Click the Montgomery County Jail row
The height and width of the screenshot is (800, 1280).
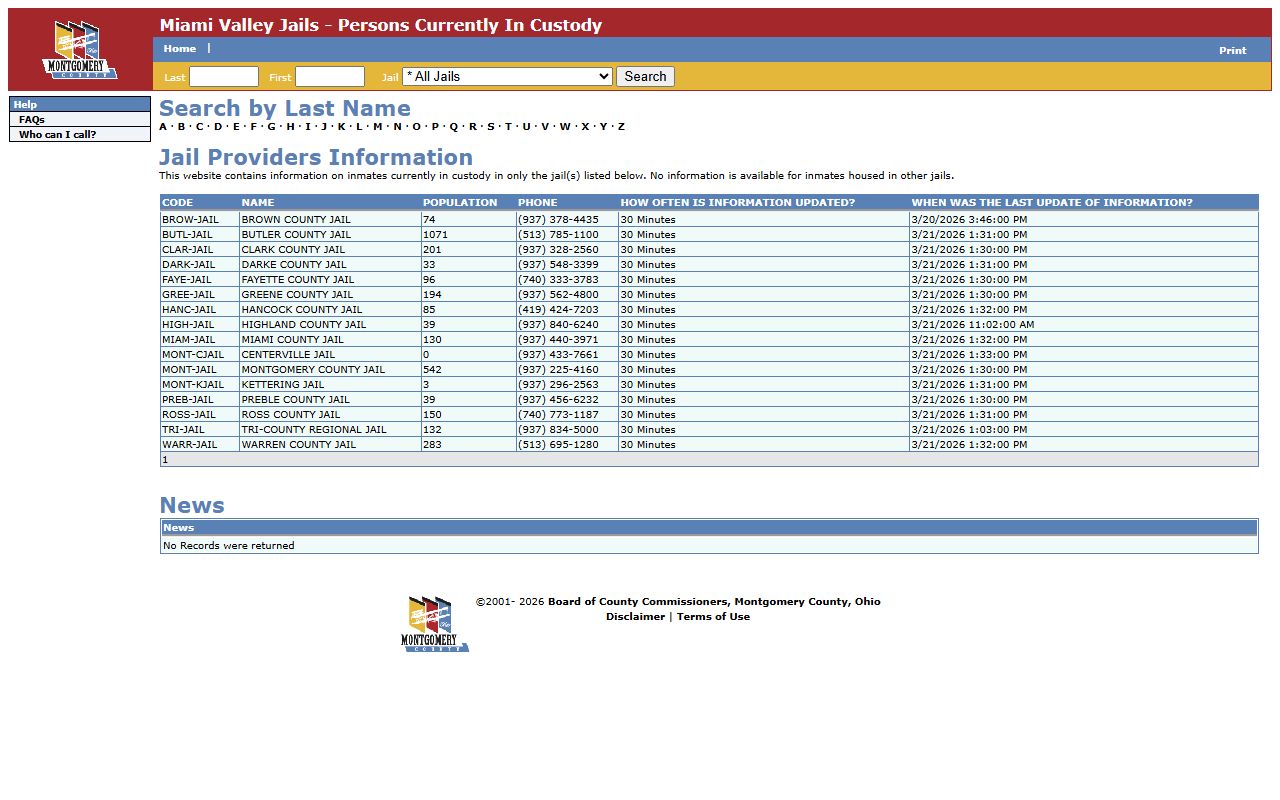point(313,370)
